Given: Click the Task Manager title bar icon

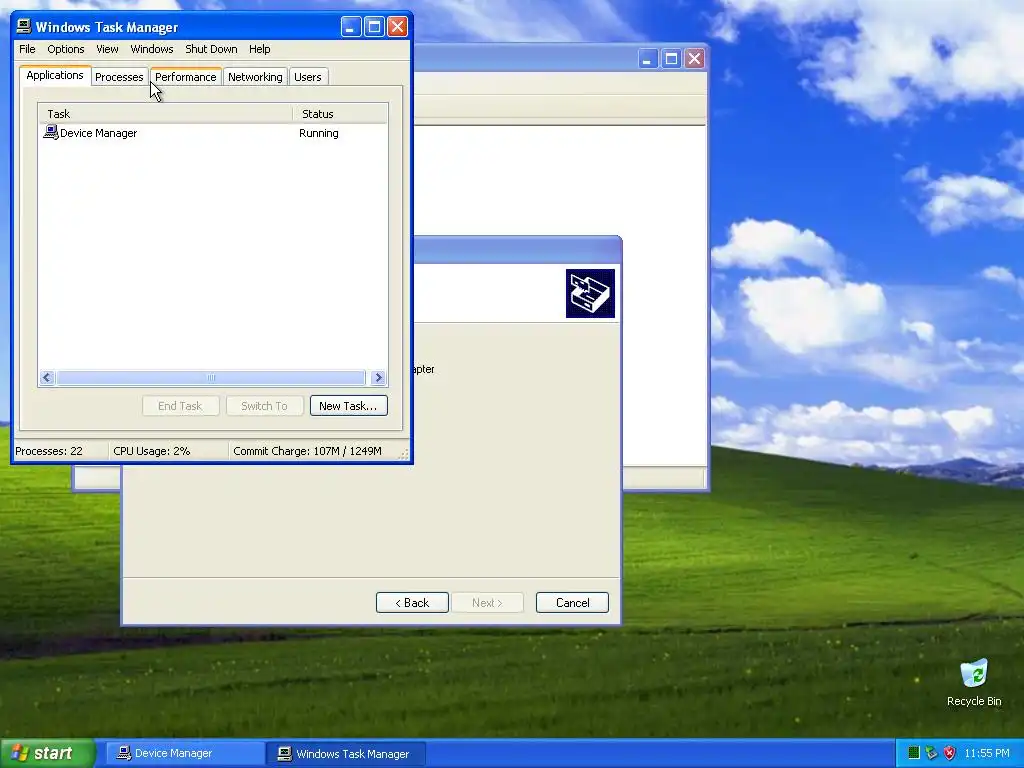Looking at the screenshot, I should pos(24,27).
